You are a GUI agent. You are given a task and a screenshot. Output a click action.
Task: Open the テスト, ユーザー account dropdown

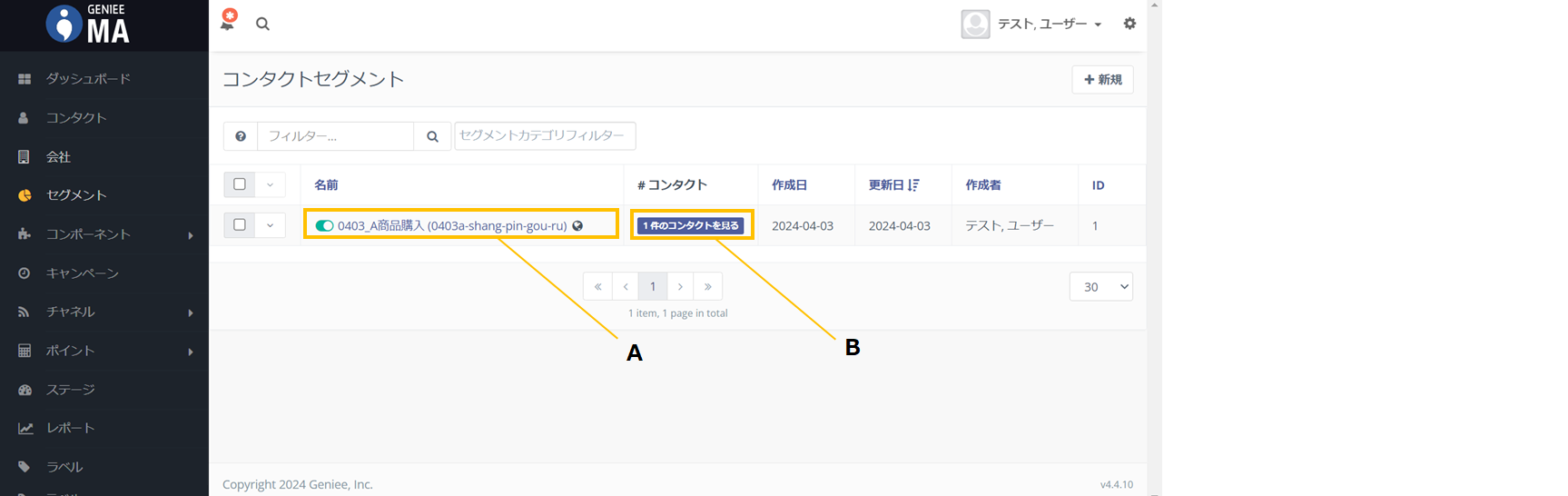(x=1050, y=24)
